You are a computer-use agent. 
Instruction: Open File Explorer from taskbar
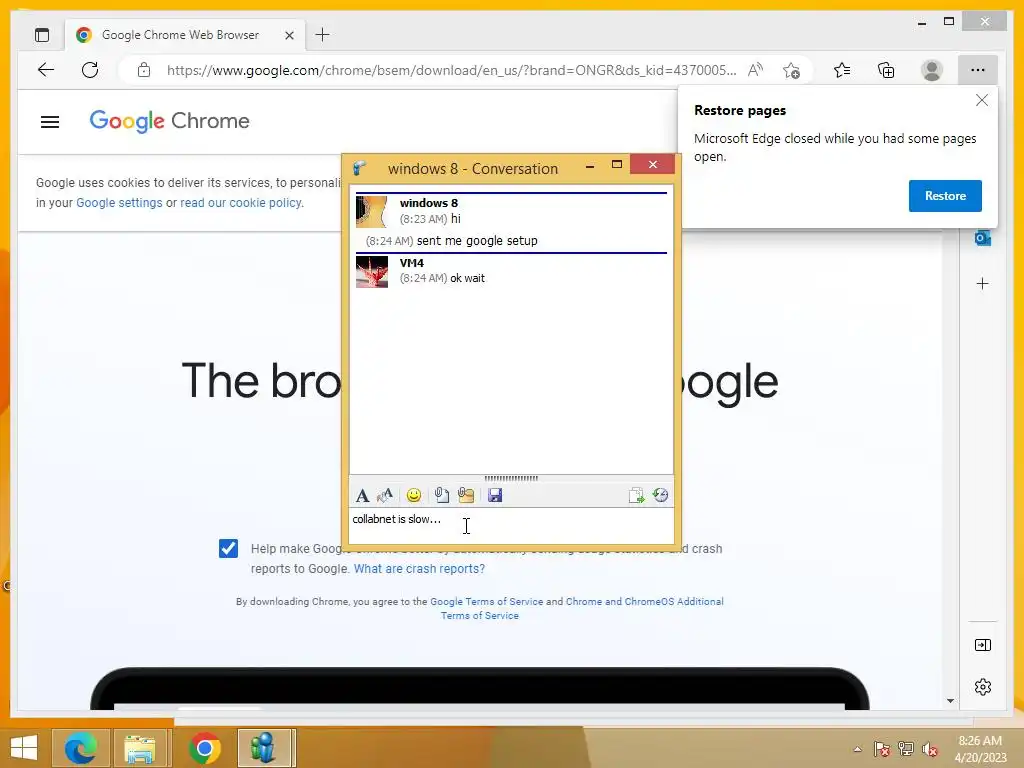coord(140,748)
